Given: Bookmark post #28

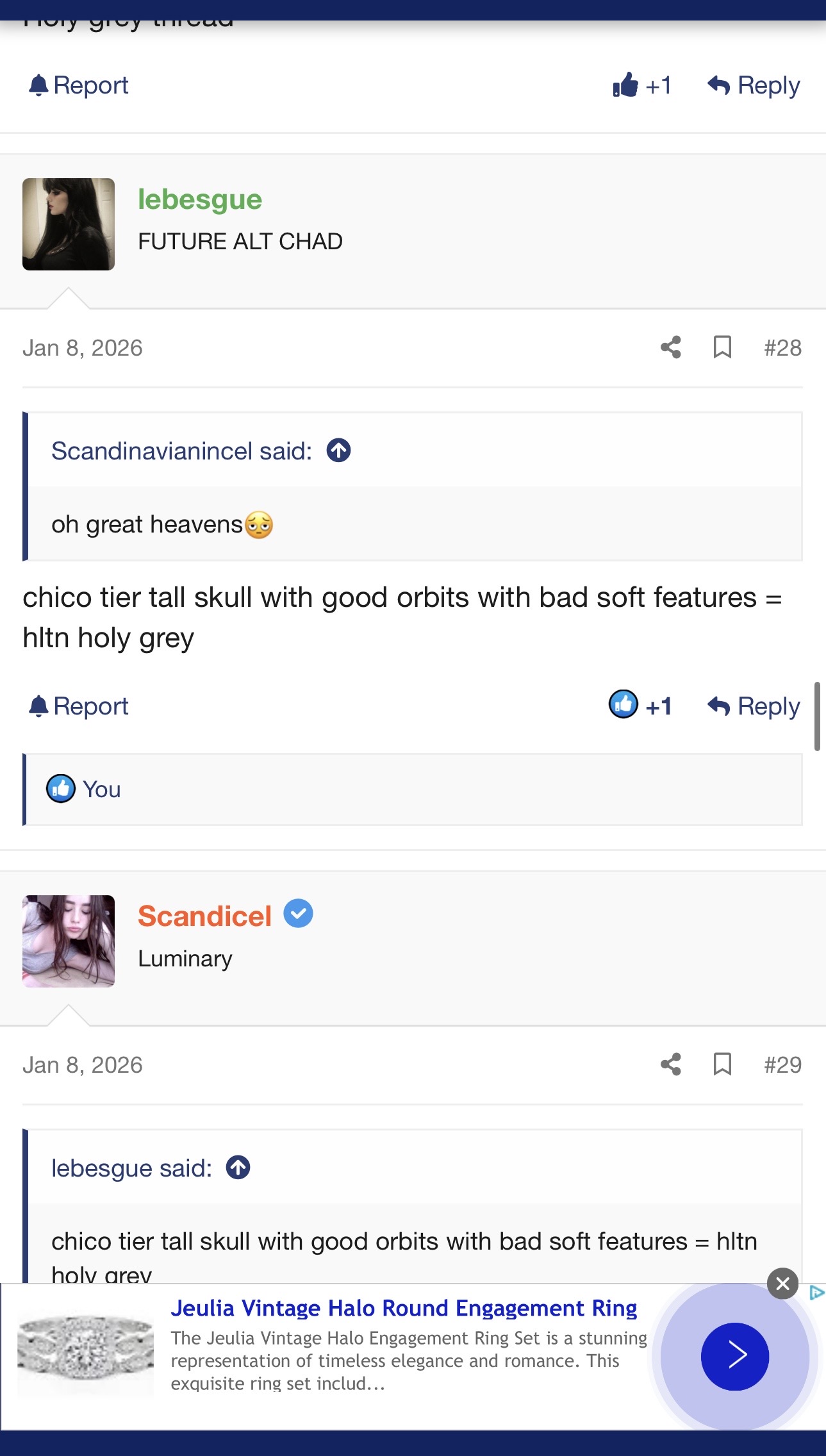Looking at the screenshot, I should (722, 347).
